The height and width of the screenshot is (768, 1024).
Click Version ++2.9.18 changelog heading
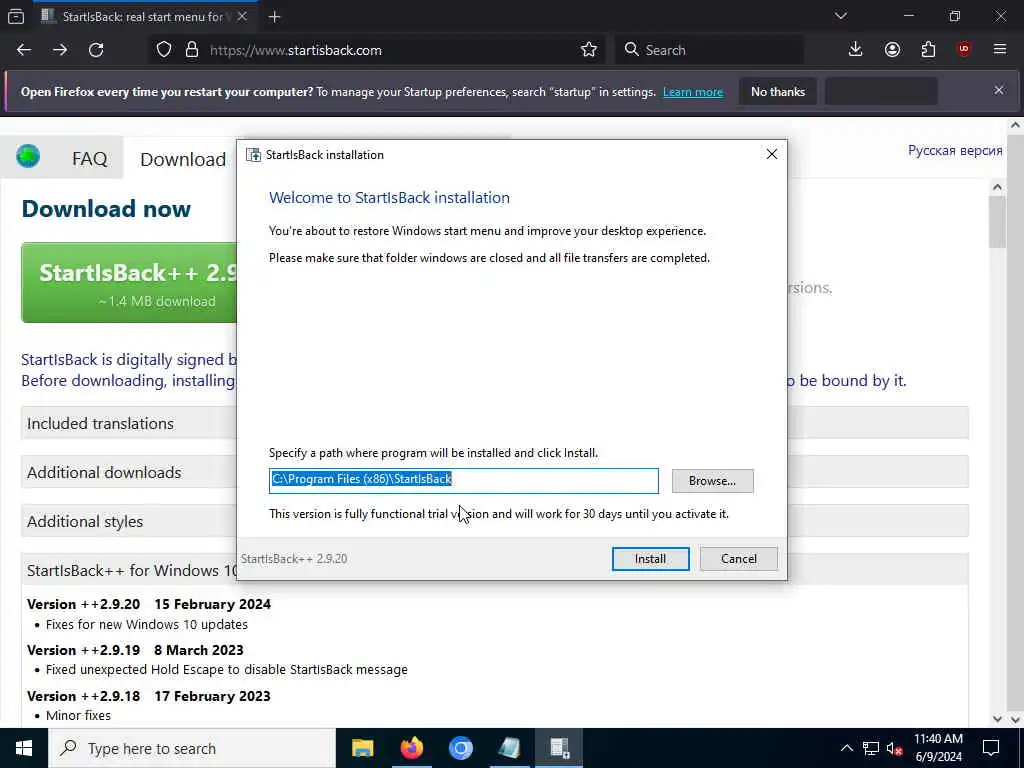click(x=149, y=696)
